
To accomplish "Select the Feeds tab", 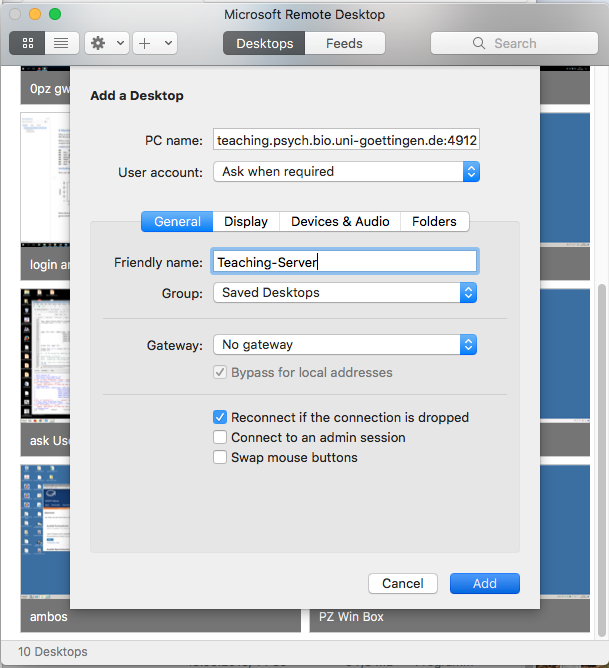I will (345, 43).
